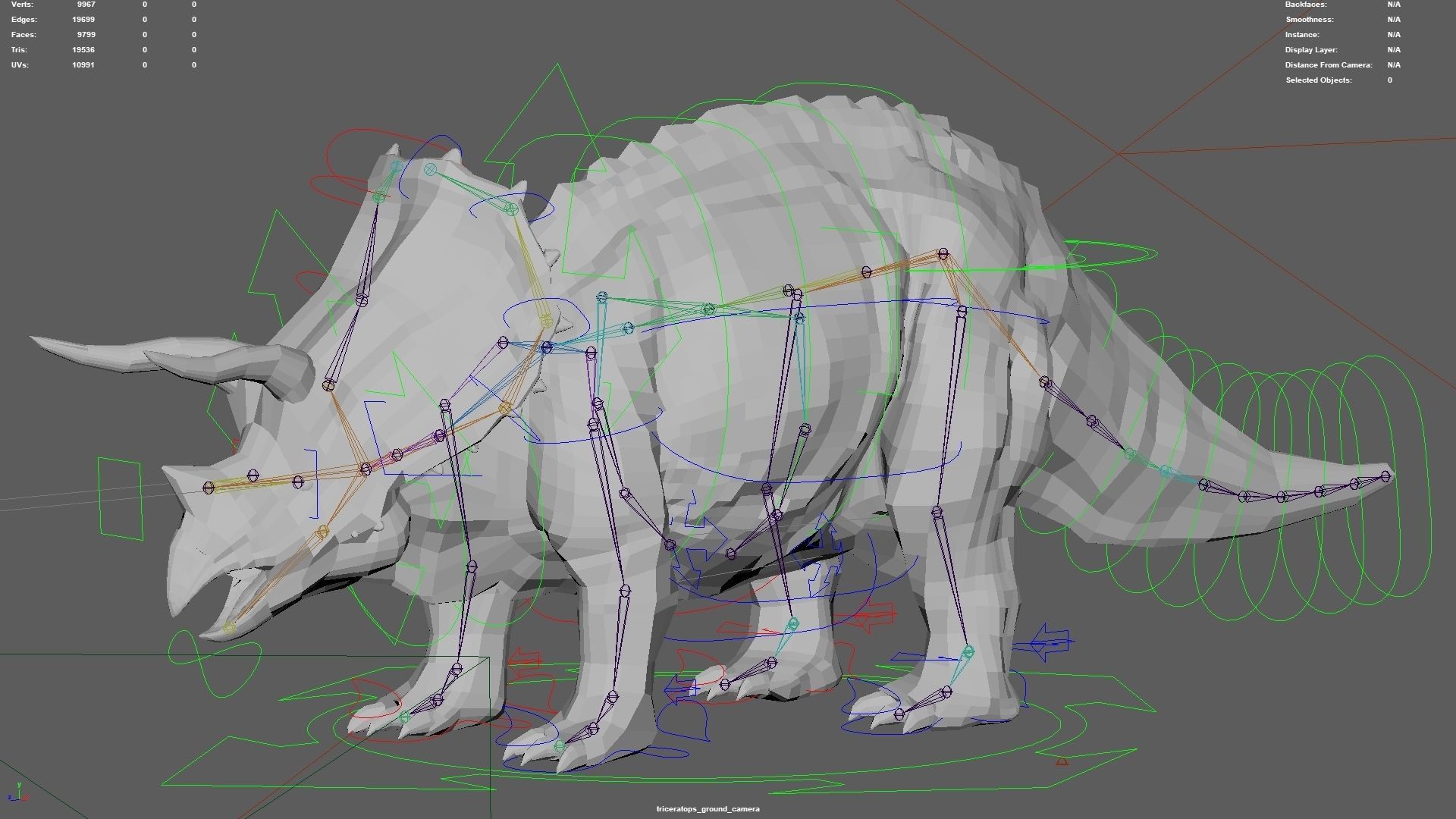Viewport: 1456px width, 819px height.
Task: Click the view axis gizmo icon
Action: coord(18,792)
